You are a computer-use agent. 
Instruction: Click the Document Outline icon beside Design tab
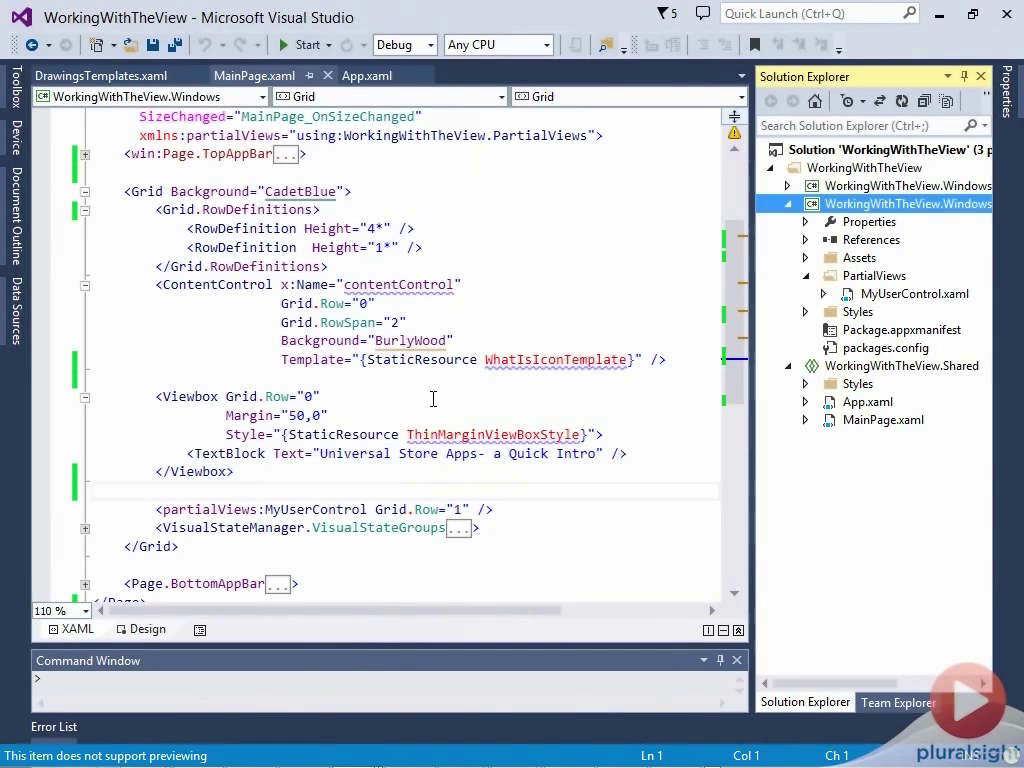pyautogui.click(x=200, y=630)
